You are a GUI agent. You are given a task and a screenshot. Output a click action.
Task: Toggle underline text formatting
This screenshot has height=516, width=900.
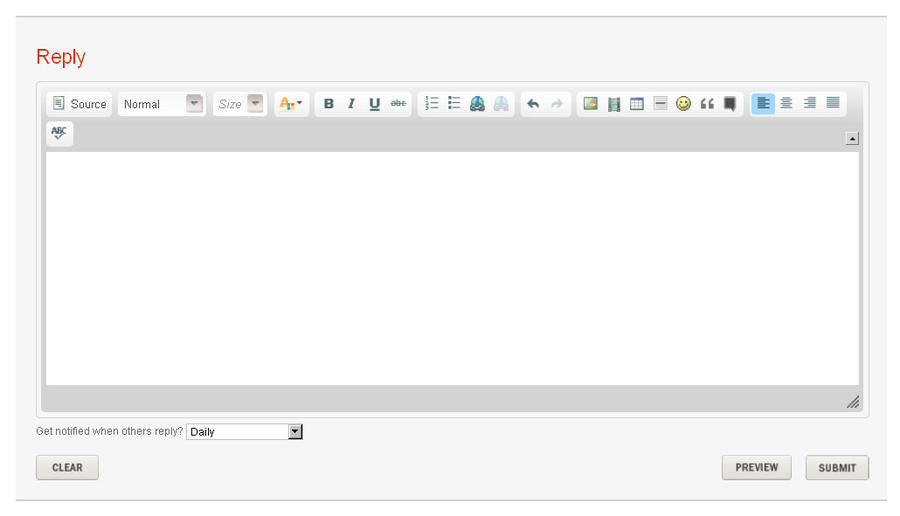click(374, 104)
